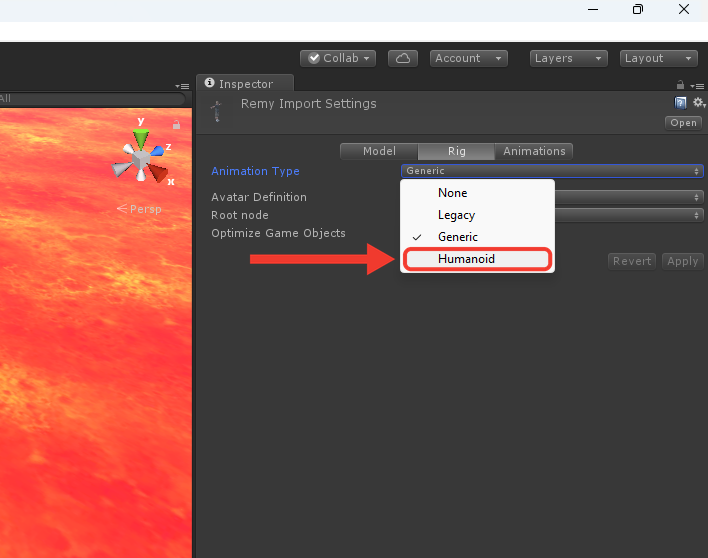Click the Inspector info icon
708x558 pixels.
click(210, 83)
